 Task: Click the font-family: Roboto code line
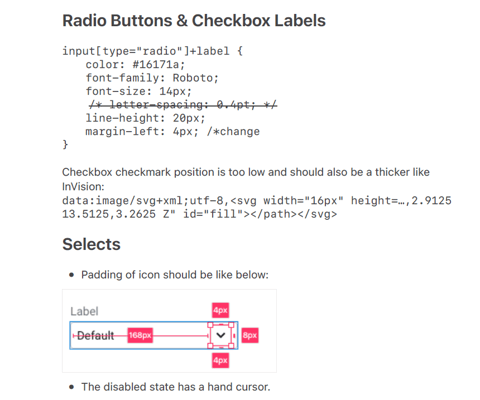click(152, 78)
